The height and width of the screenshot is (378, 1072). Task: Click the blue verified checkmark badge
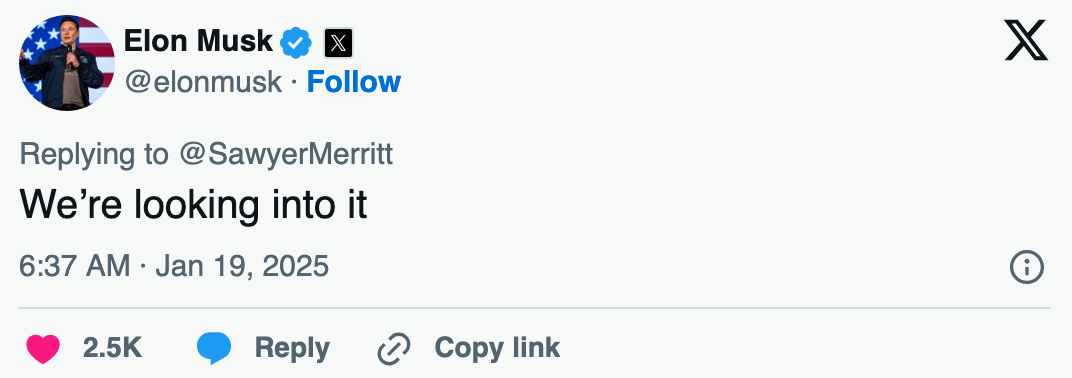click(296, 42)
